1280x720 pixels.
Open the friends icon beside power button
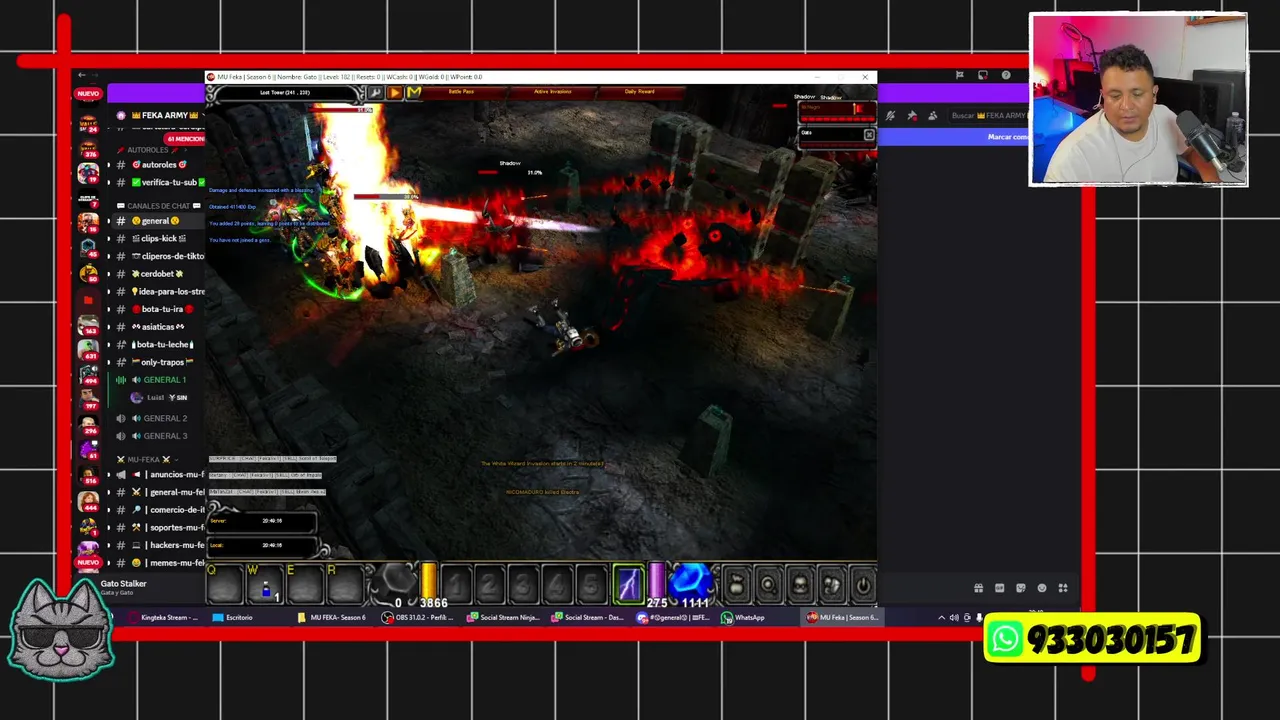click(x=832, y=585)
